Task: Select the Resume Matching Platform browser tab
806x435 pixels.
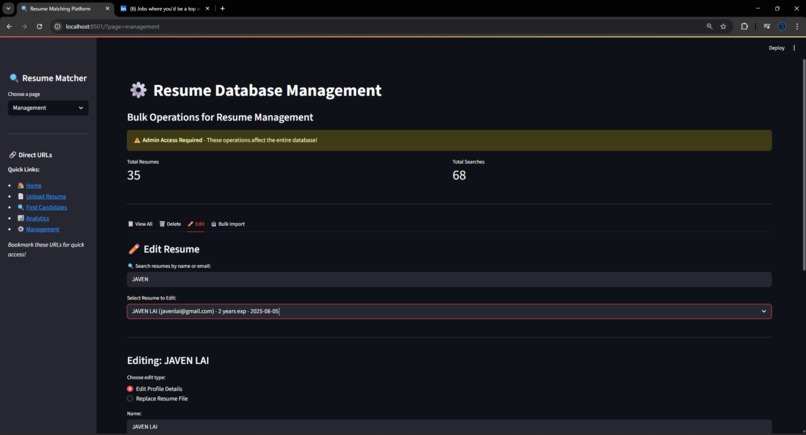Action: click(65, 8)
